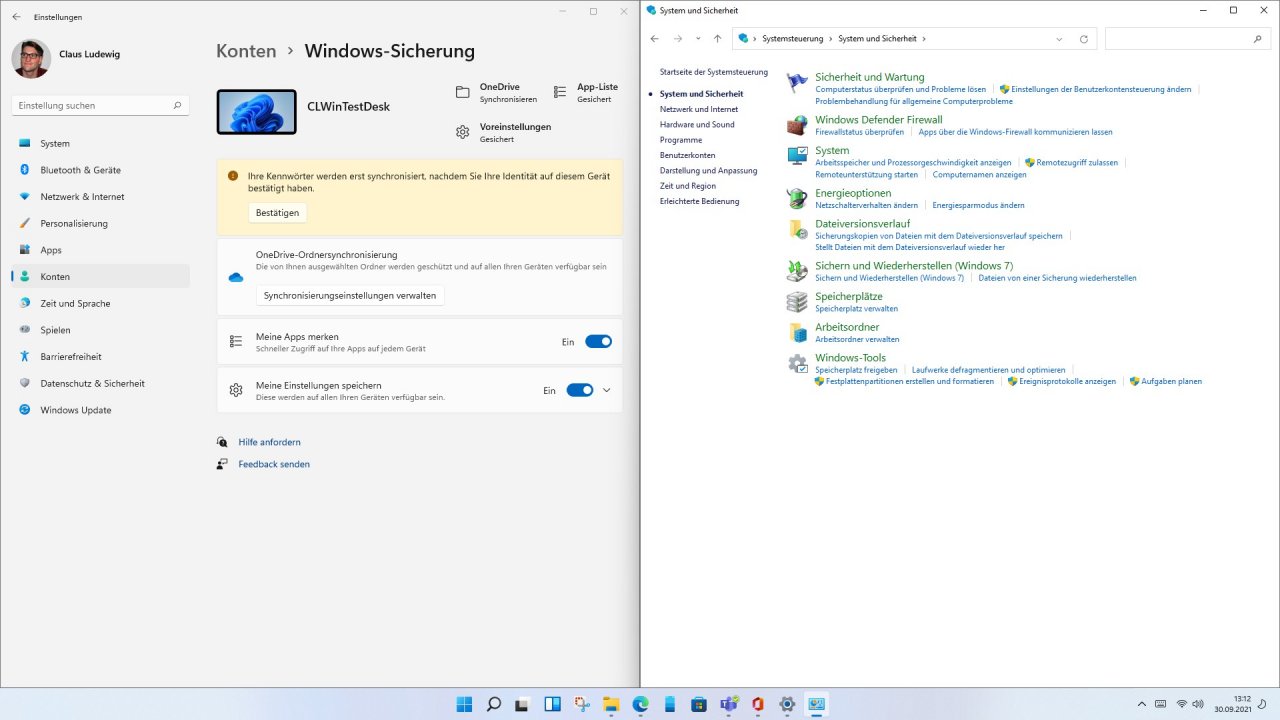Click the Hilfe anfordern link
Screen dimensions: 1280x720
(x=269, y=442)
